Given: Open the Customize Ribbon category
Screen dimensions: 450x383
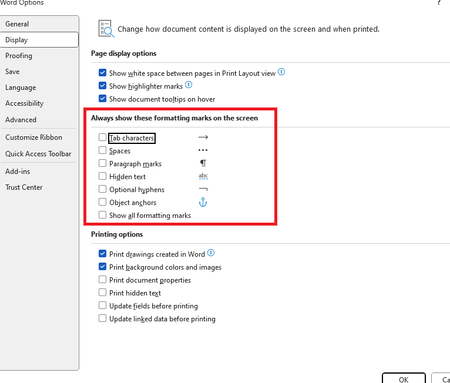Looking at the screenshot, I should [x=39, y=137].
